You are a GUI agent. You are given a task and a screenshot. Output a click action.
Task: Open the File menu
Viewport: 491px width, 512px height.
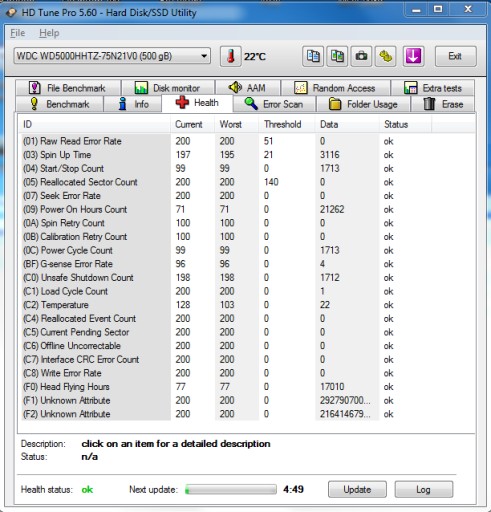point(17,33)
